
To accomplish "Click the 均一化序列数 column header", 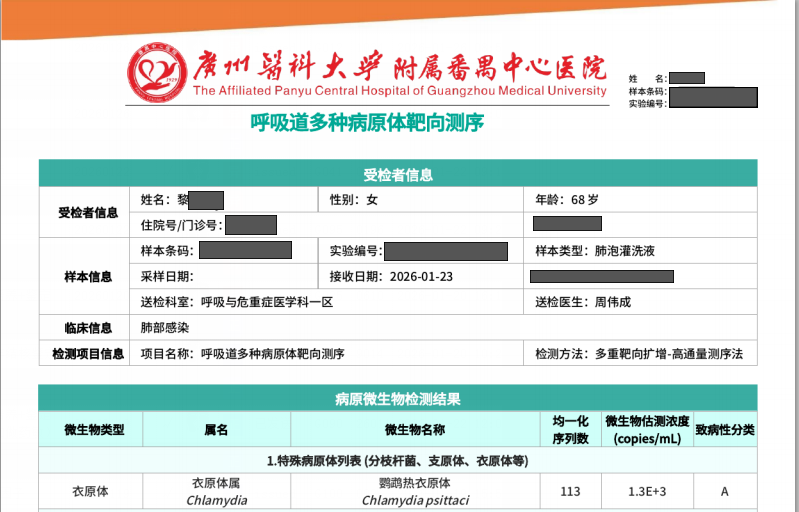I will (571, 430).
